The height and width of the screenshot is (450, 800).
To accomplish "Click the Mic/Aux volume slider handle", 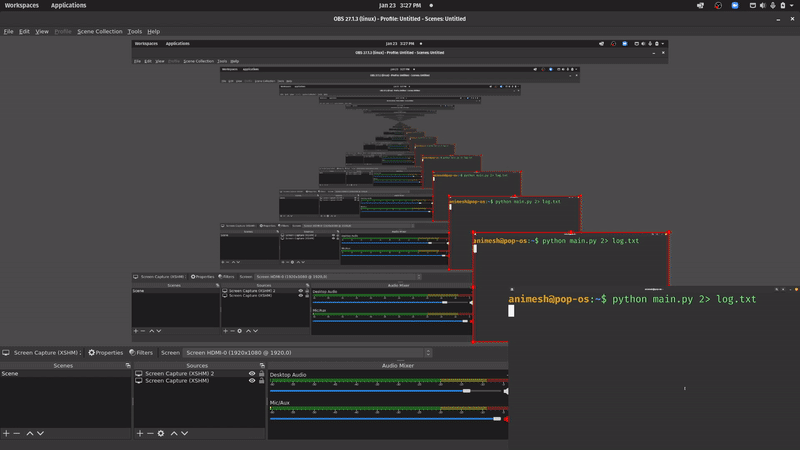I will pyautogui.click(x=497, y=419).
